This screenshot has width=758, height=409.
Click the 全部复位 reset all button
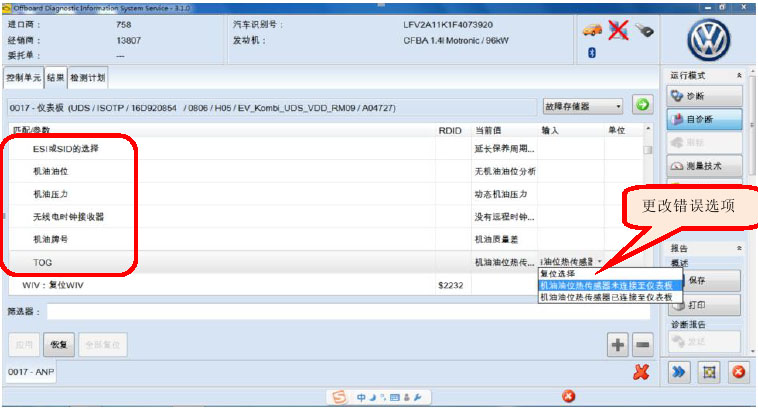pos(103,345)
